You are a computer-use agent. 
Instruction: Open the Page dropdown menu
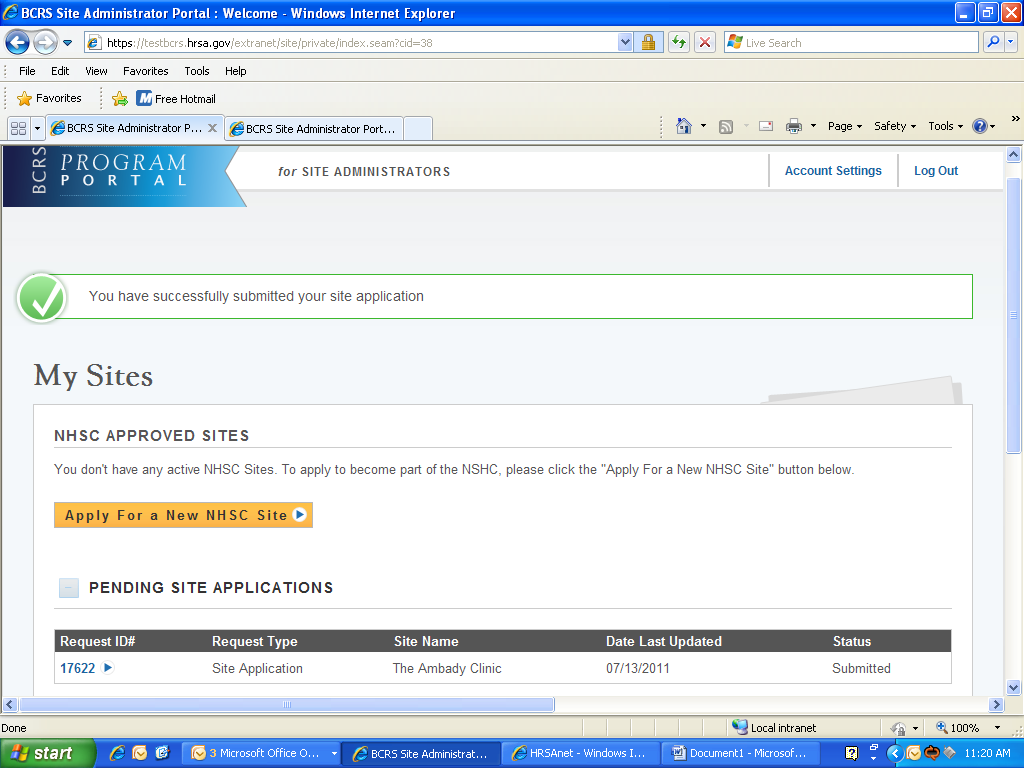(x=845, y=126)
